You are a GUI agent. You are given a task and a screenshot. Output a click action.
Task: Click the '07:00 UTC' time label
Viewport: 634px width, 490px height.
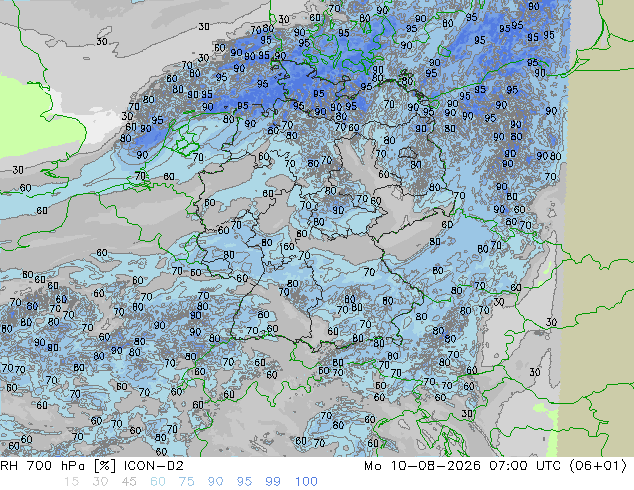point(525,466)
